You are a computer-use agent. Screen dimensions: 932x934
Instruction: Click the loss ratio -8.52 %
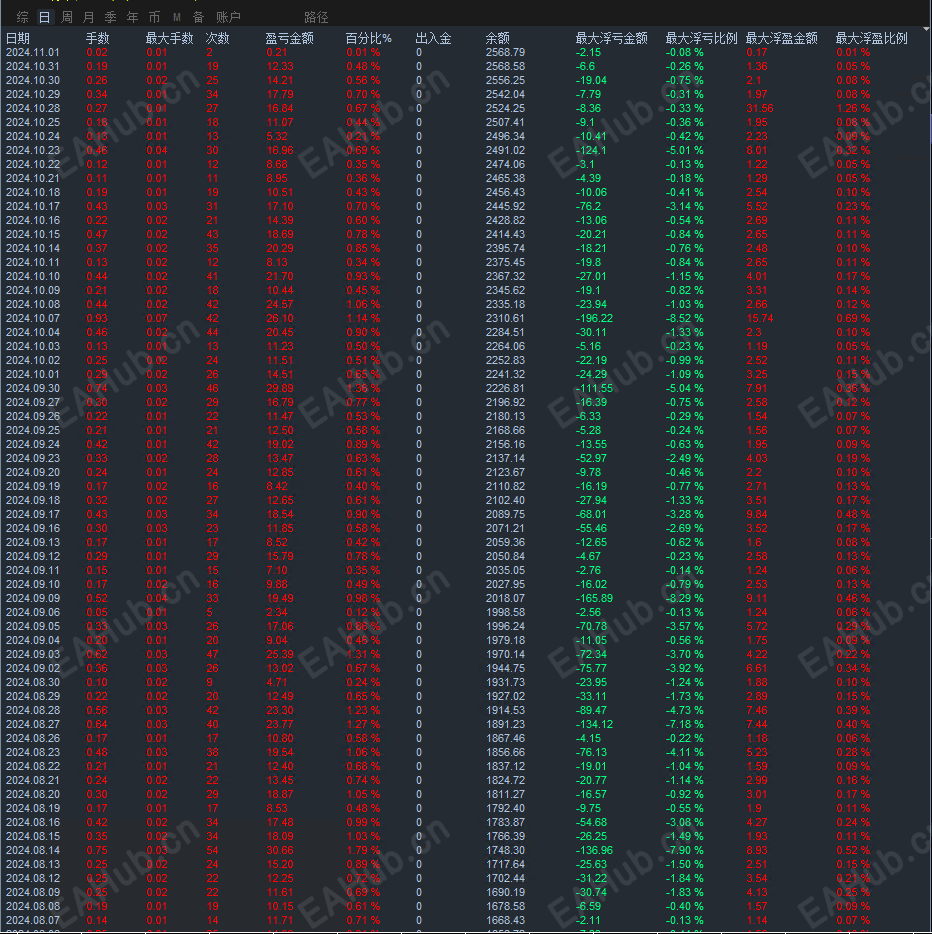pos(684,319)
